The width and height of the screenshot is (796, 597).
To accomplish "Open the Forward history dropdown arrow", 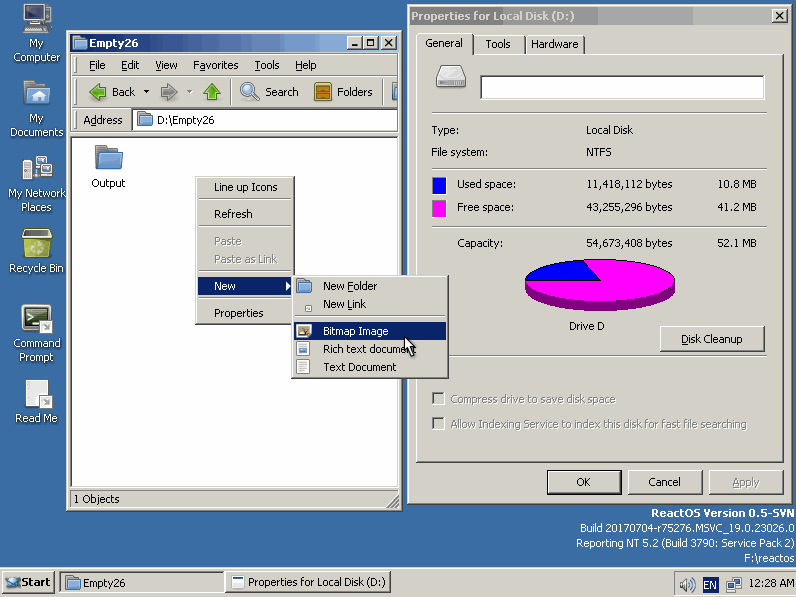I will pyautogui.click(x=189, y=92).
